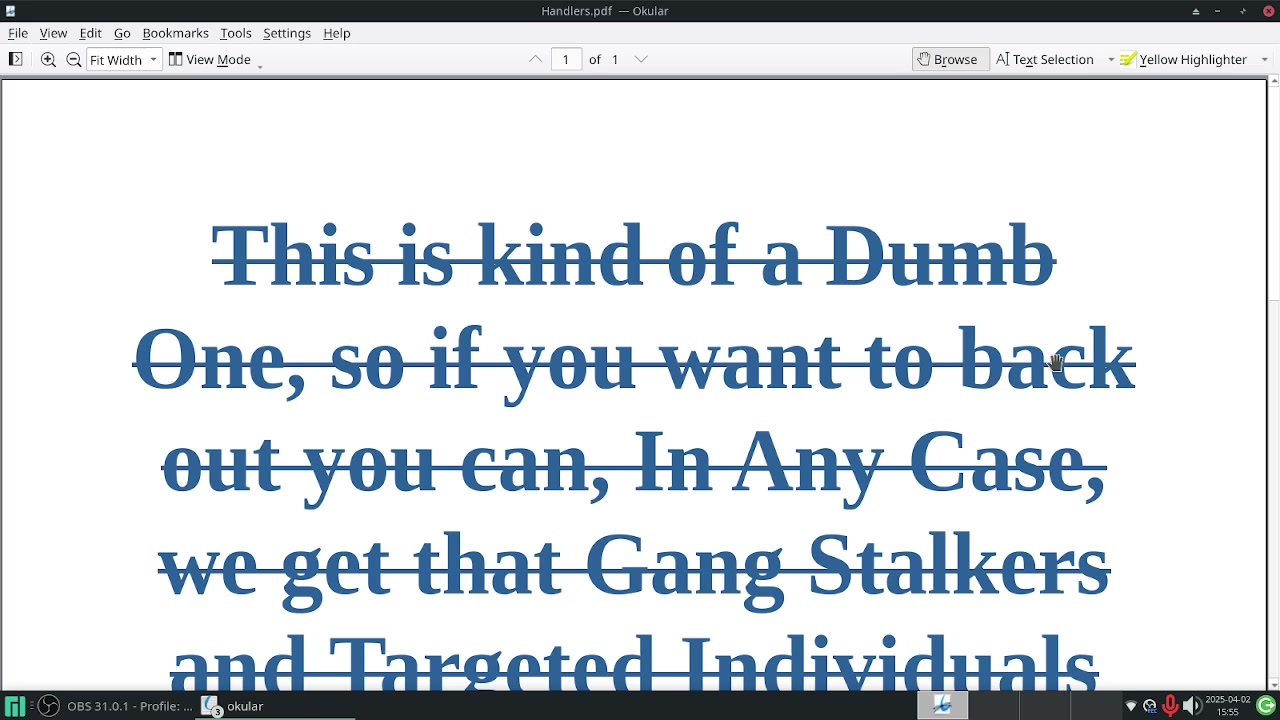The image size is (1280, 720).
Task: Open the Settings menu
Action: (287, 33)
